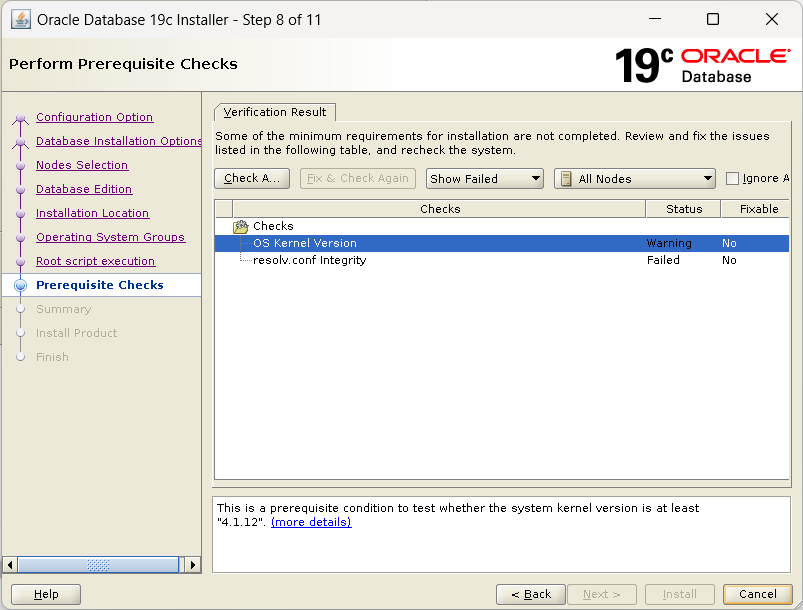Select the OS Kernel Version row
This screenshot has height=610, width=803.
(501, 243)
